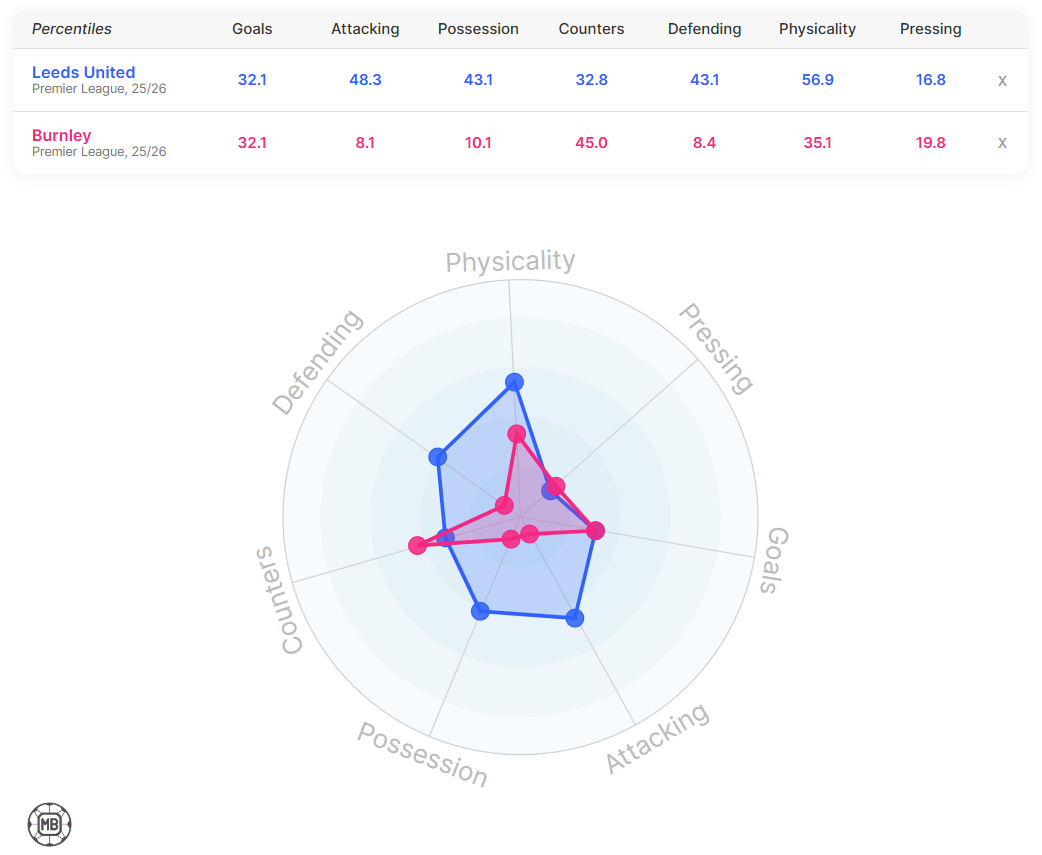Open the Leeds United team link
The width and height of the screenshot is (1042, 855).
click(x=83, y=72)
